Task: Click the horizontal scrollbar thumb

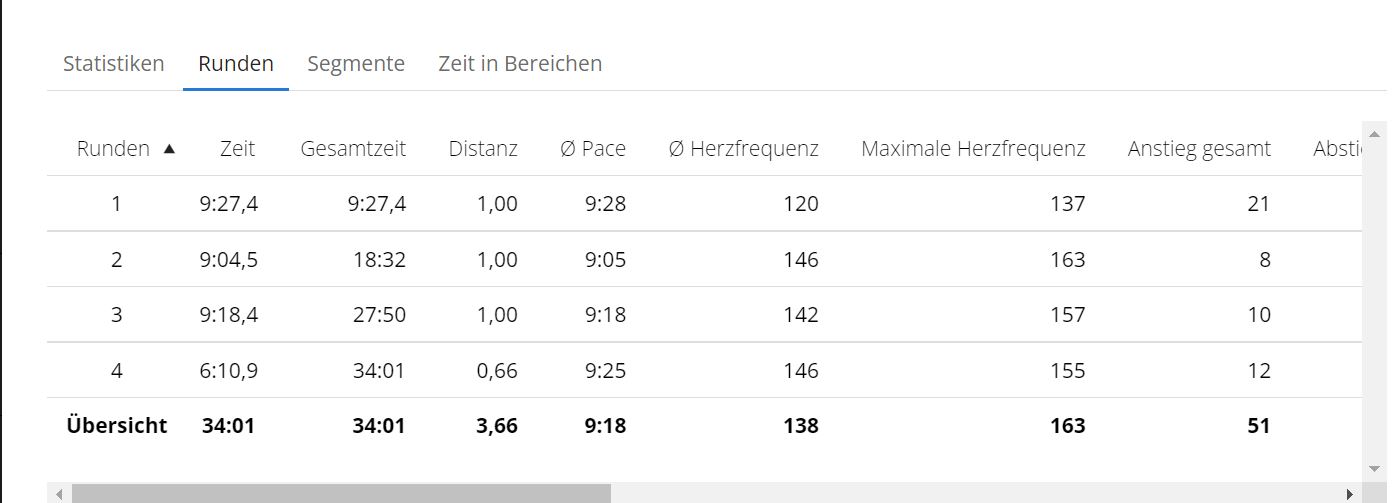Action: (340, 494)
